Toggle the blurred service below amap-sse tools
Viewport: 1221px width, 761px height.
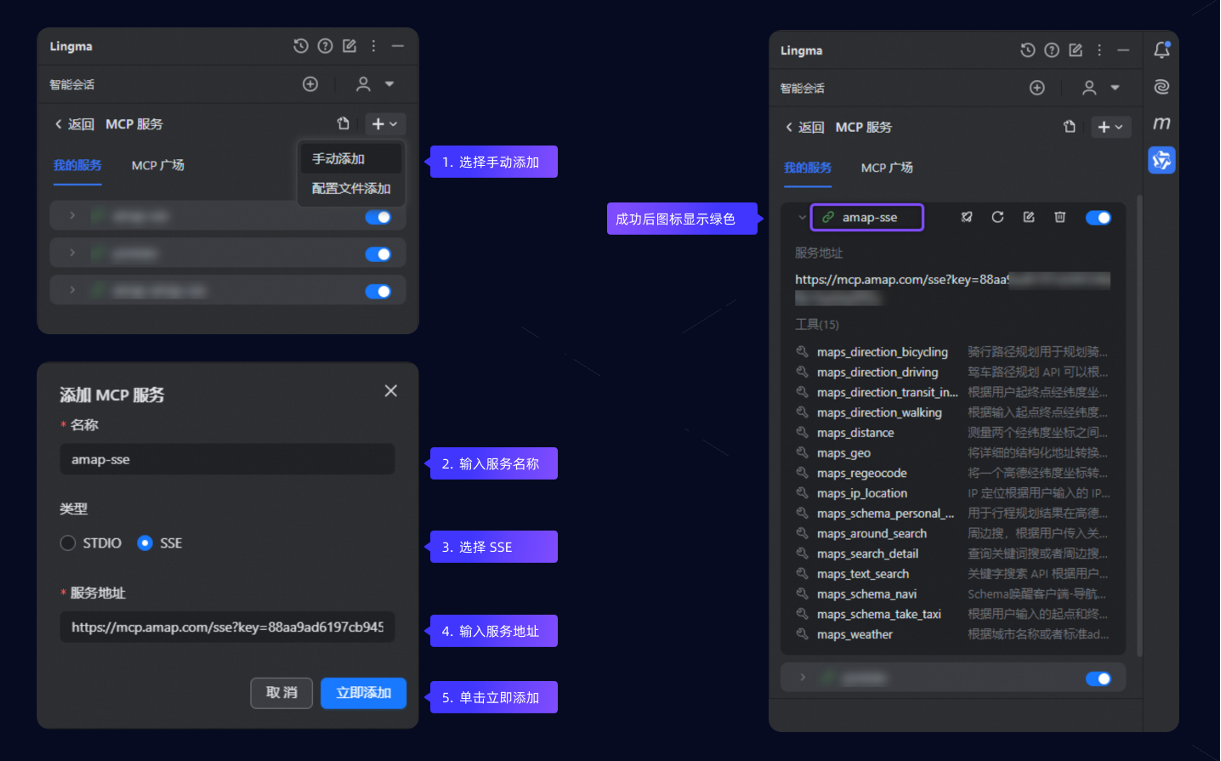(x=1098, y=678)
